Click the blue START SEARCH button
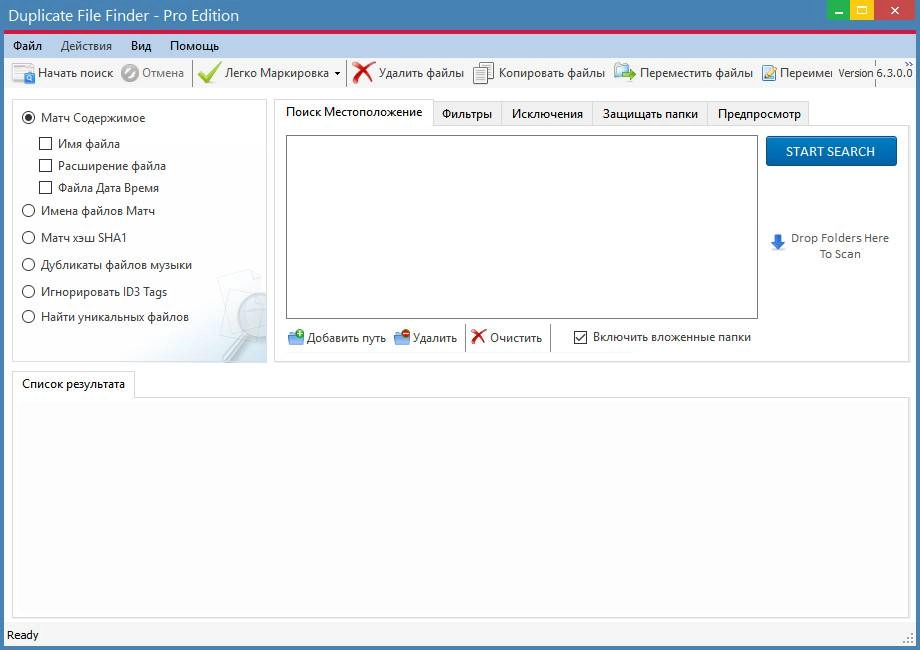The width and height of the screenshot is (920, 650). coord(831,151)
